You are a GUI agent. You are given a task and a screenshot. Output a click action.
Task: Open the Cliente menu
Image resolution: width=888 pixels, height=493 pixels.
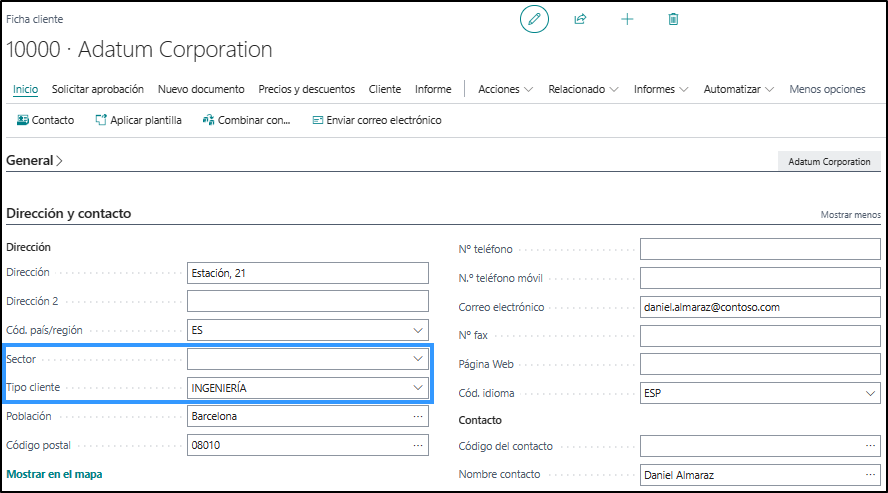[385, 89]
